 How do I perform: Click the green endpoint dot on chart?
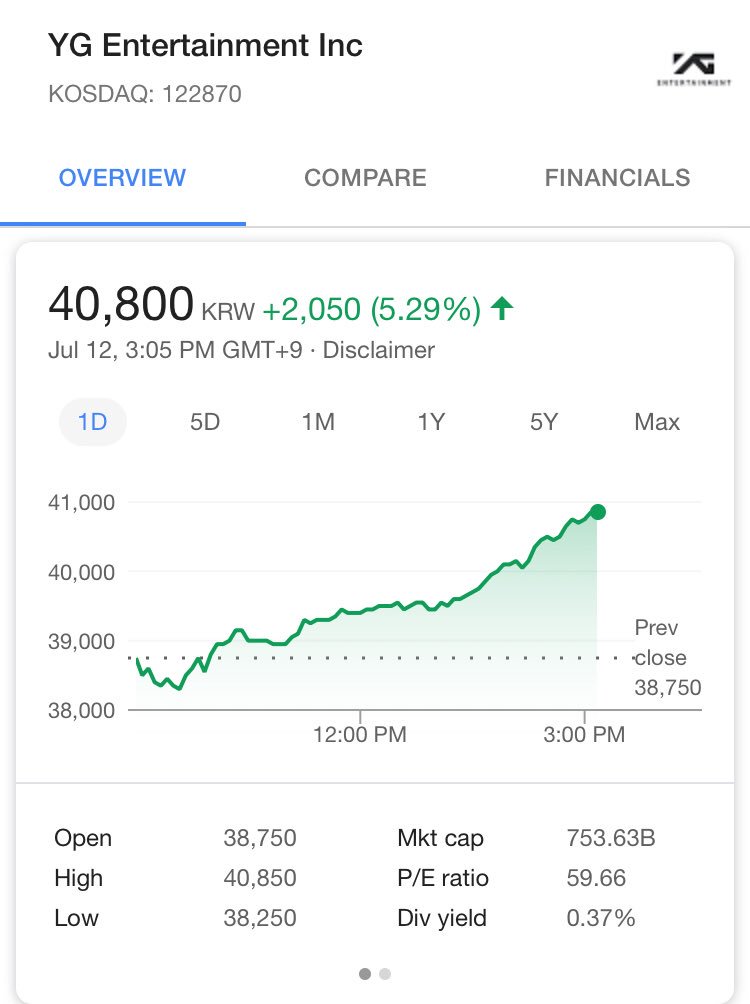coord(598,512)
